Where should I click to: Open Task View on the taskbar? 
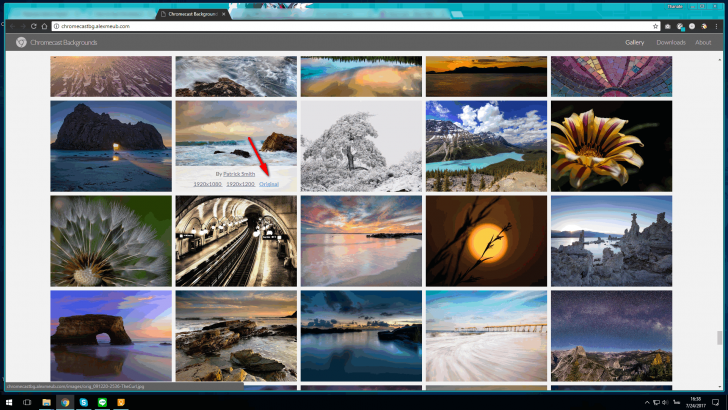pos(27,402)
